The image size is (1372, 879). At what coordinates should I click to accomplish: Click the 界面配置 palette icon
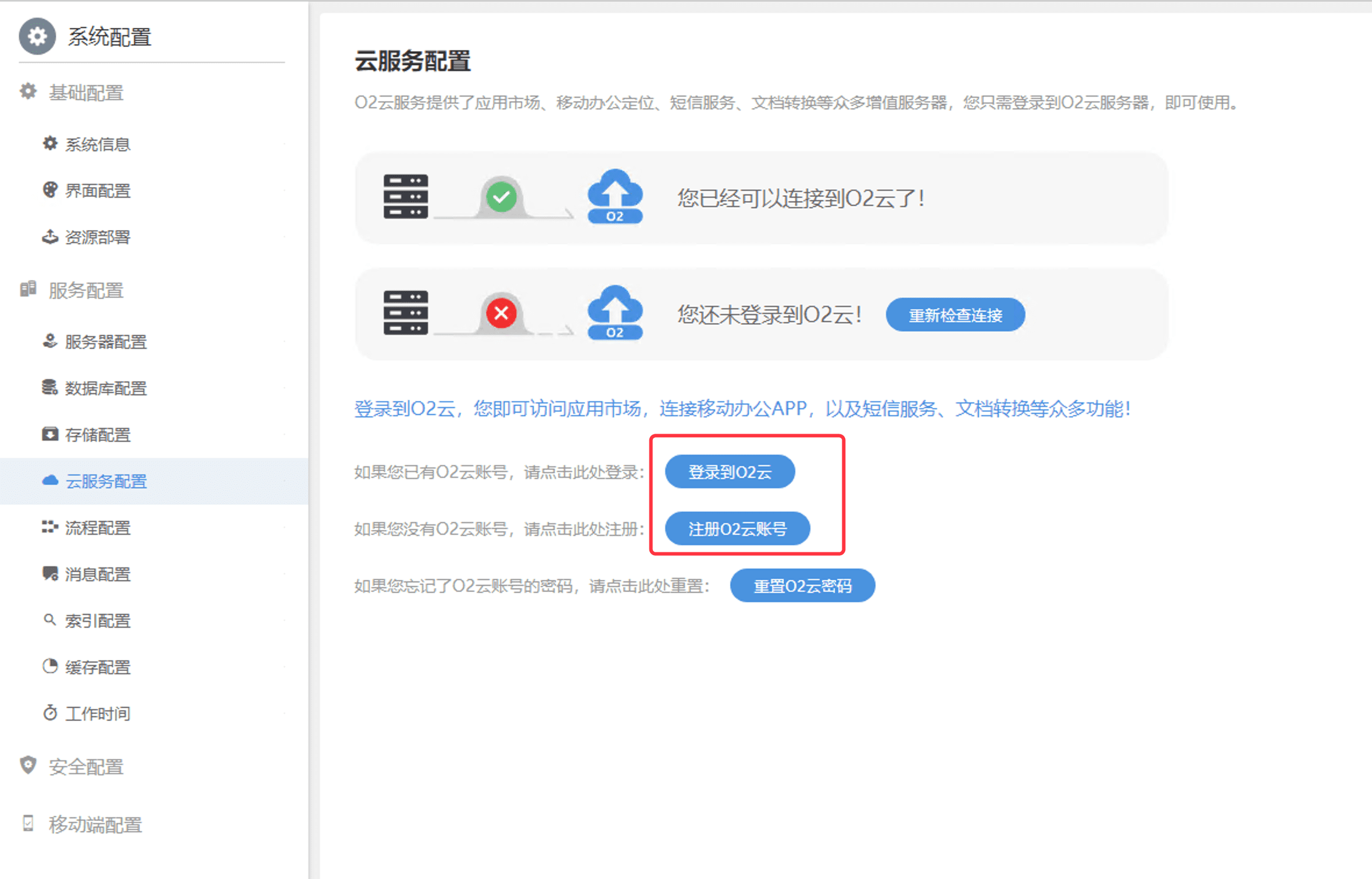click(50, 190)
